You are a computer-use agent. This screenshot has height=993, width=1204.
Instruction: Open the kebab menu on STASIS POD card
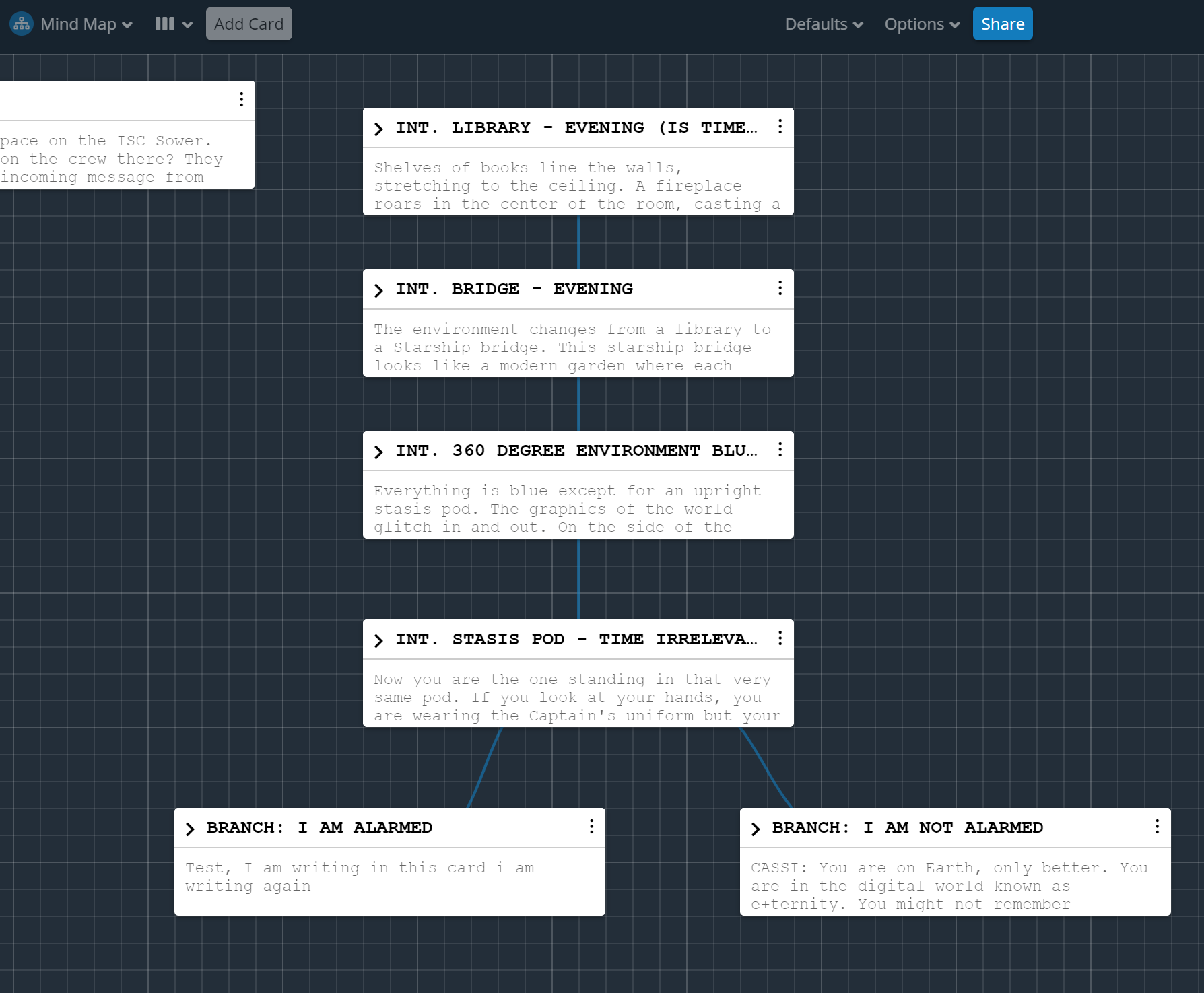tap(780, 638)
